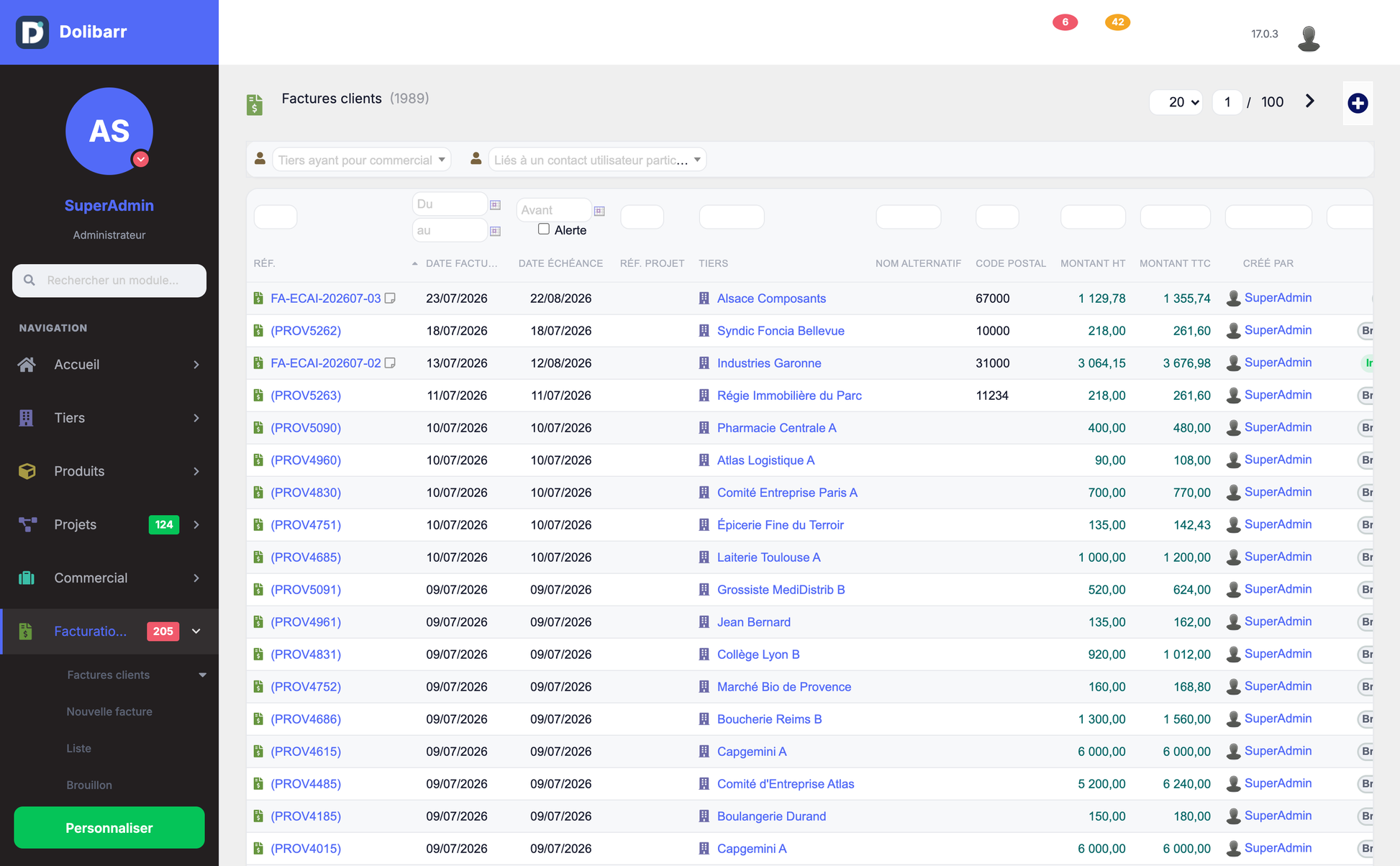Click the page number field showing 1

click(1227, 102)
